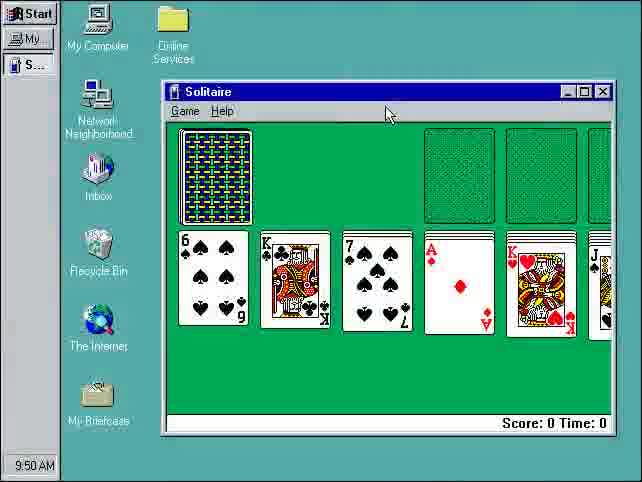Switch to the My Computer taskbar button
Screen dimensions: 642x482
(x=28, y=39)
